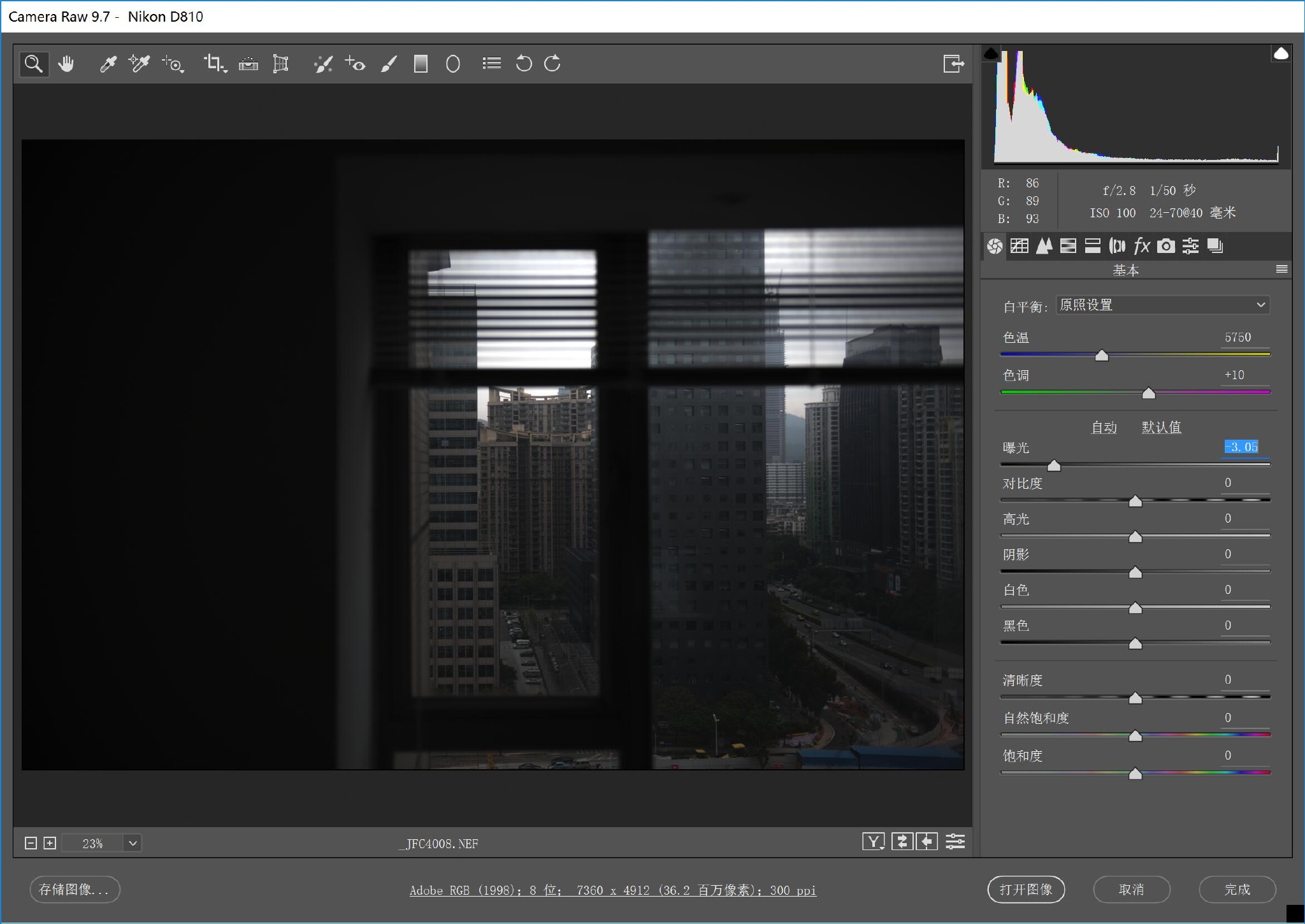Toggle highlight clipping warning
This screenshot has width=1305, height=924.
[1281, 54]
